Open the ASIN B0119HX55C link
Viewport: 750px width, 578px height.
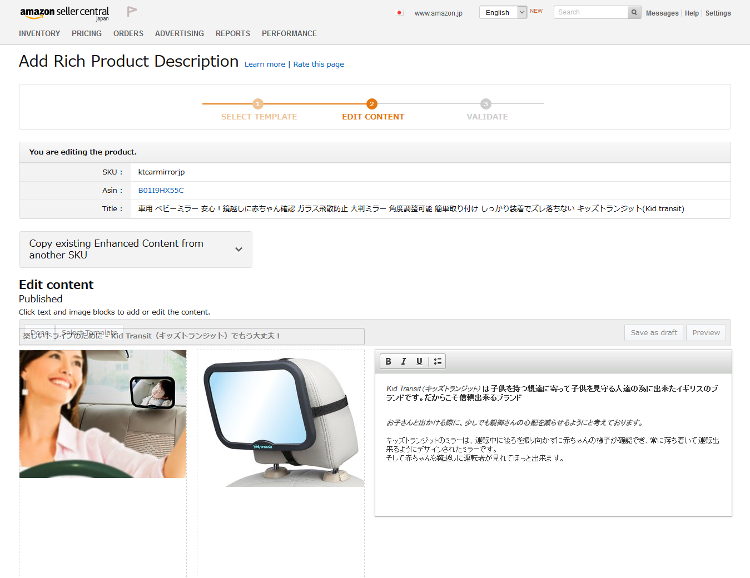(161, 190)
